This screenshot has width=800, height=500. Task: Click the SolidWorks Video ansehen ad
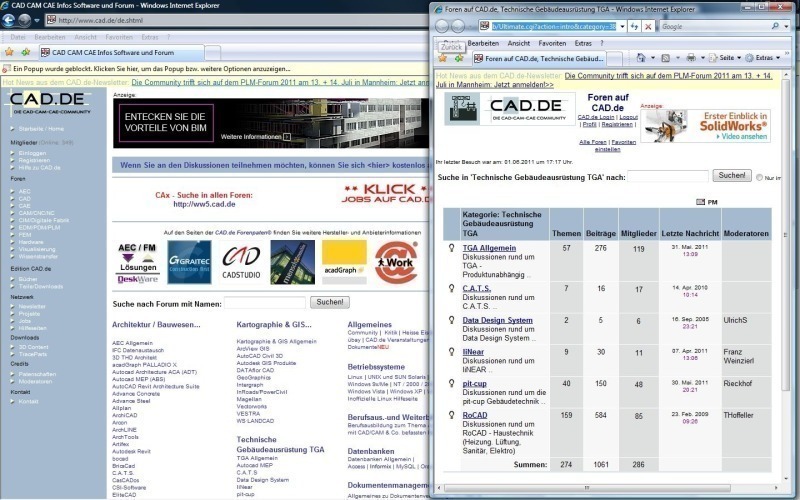705,126
